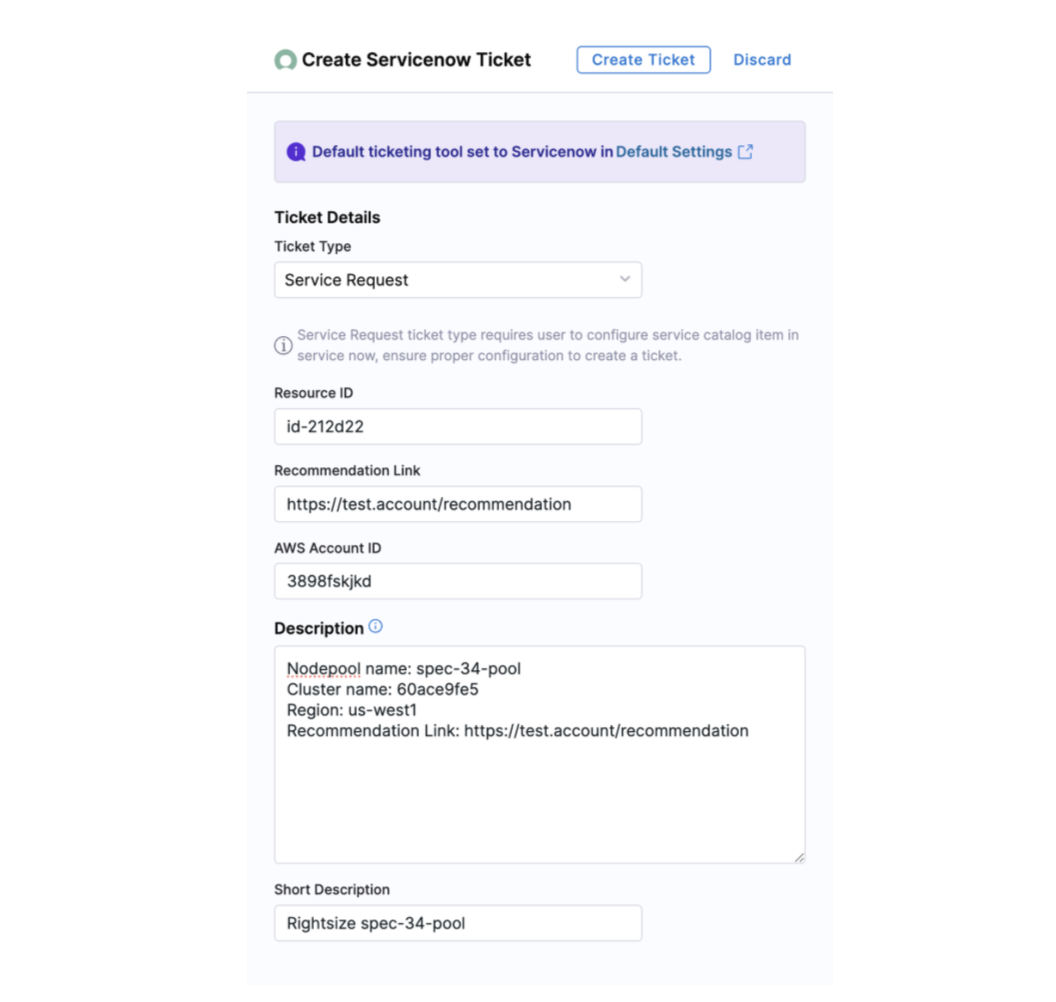Expand the Ticket Type dropdown chevron

coord(625,280)
